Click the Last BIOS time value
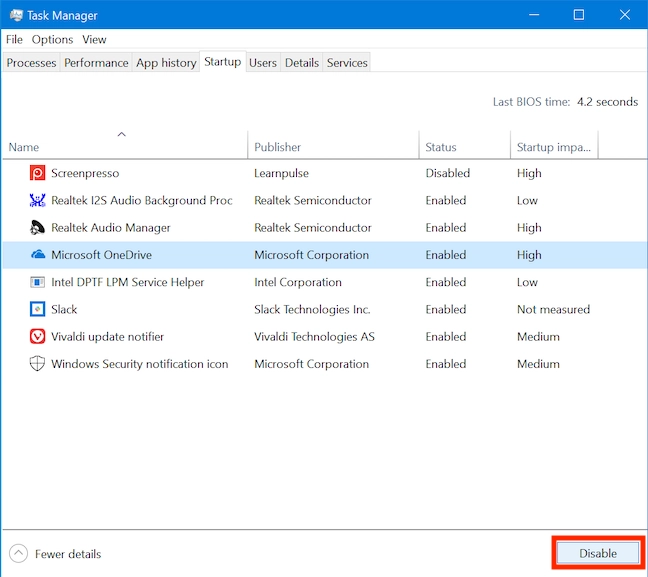 (x=607, y=102)
